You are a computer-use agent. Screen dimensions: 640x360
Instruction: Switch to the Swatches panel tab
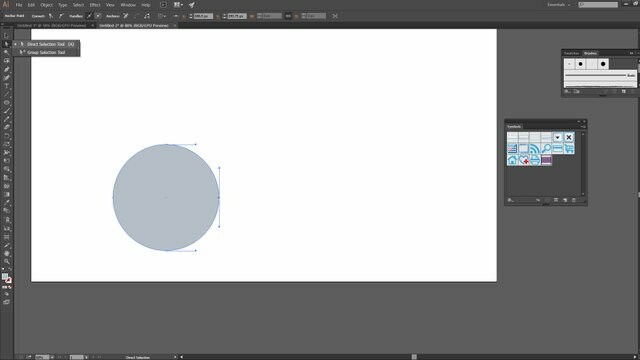click(571, 53)
